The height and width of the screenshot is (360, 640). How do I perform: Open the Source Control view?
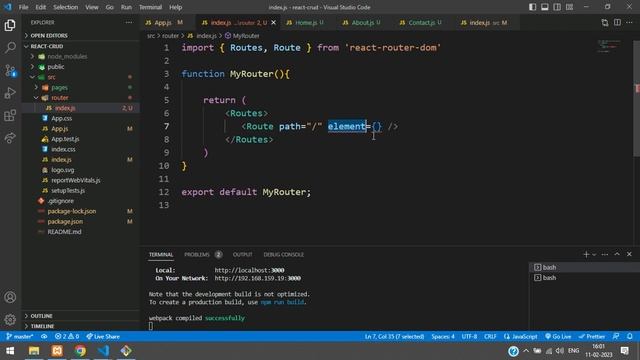coord(10,71)
